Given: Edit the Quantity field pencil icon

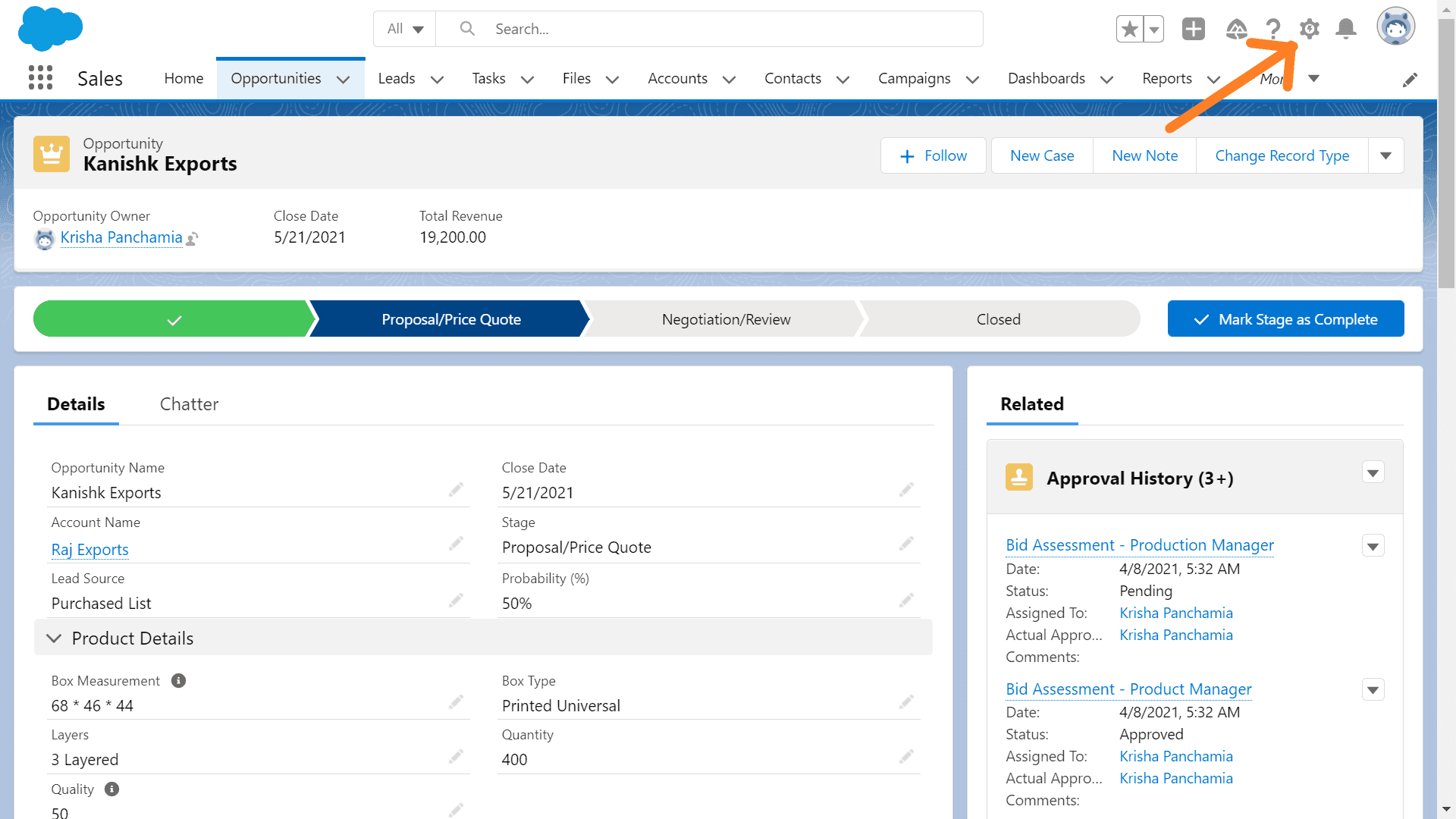Looking at the screenshot, I should point(906,757).
